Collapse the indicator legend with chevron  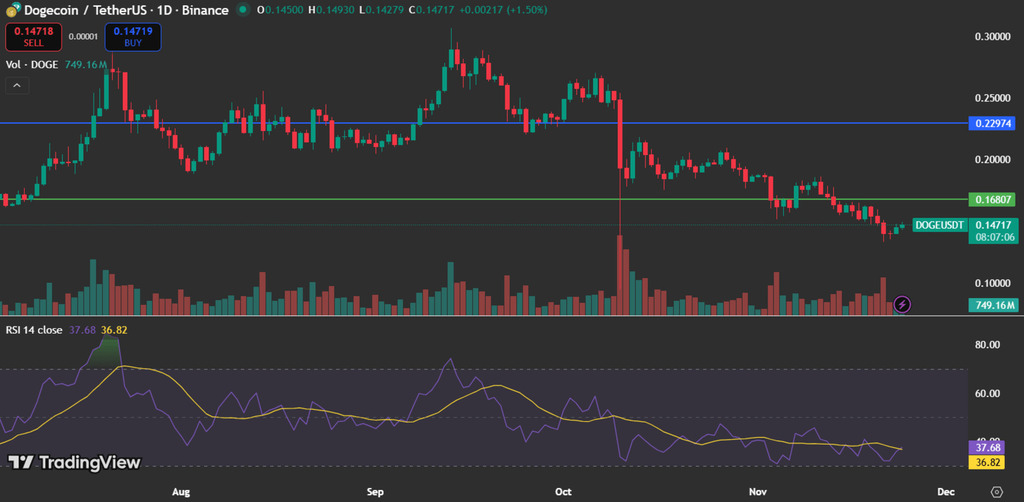[16, 86]
